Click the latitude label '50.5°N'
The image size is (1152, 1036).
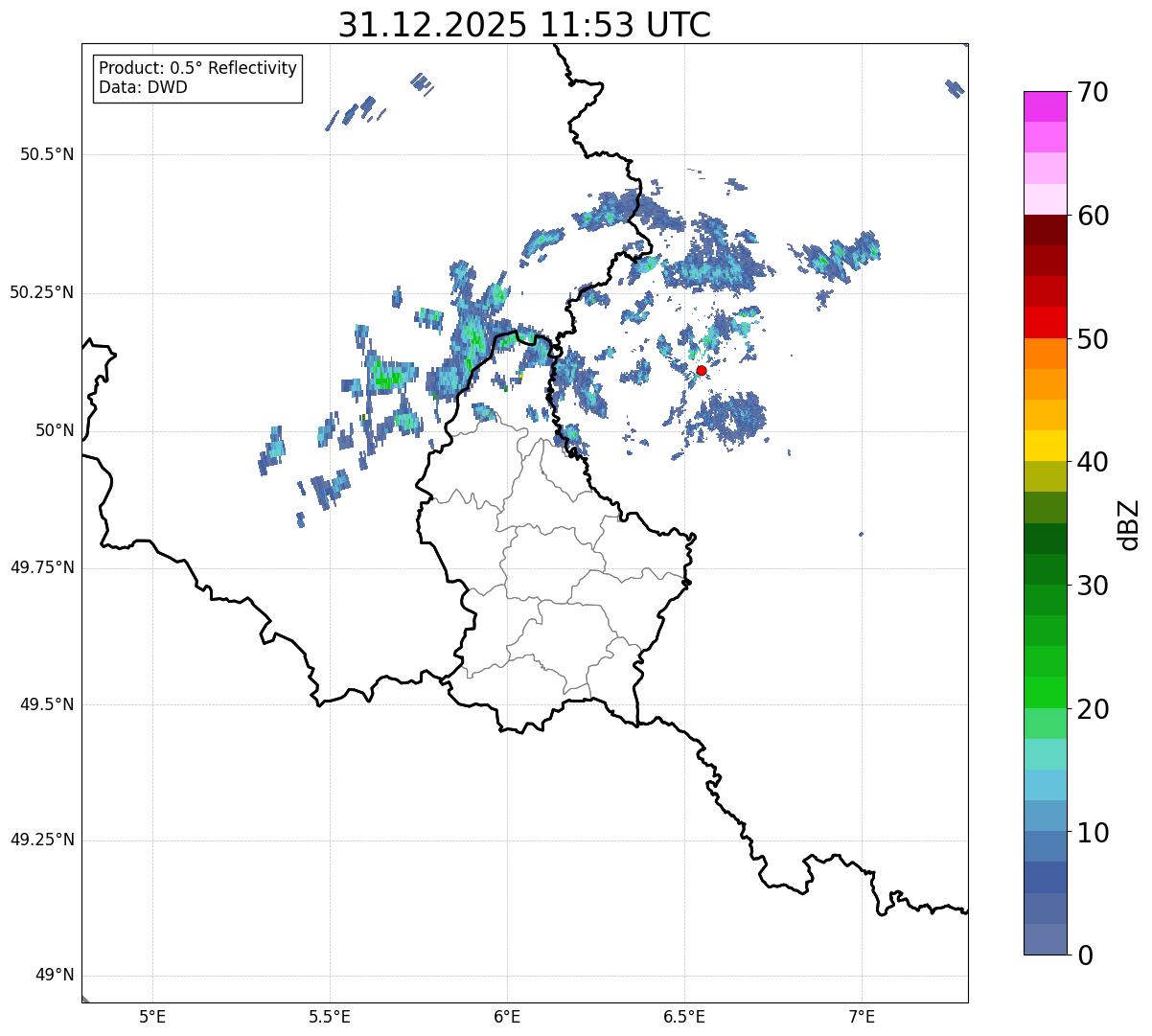tap(47, 154)
